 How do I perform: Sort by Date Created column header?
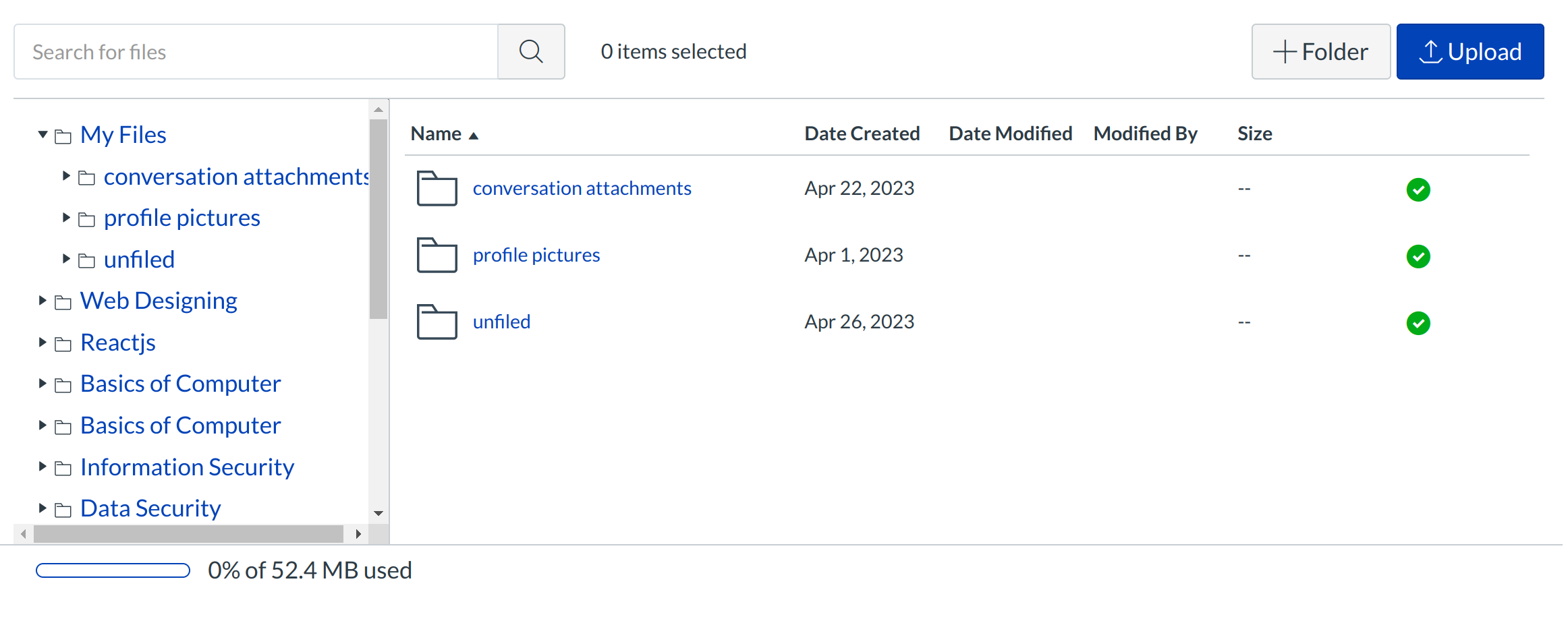coord(862,133)
